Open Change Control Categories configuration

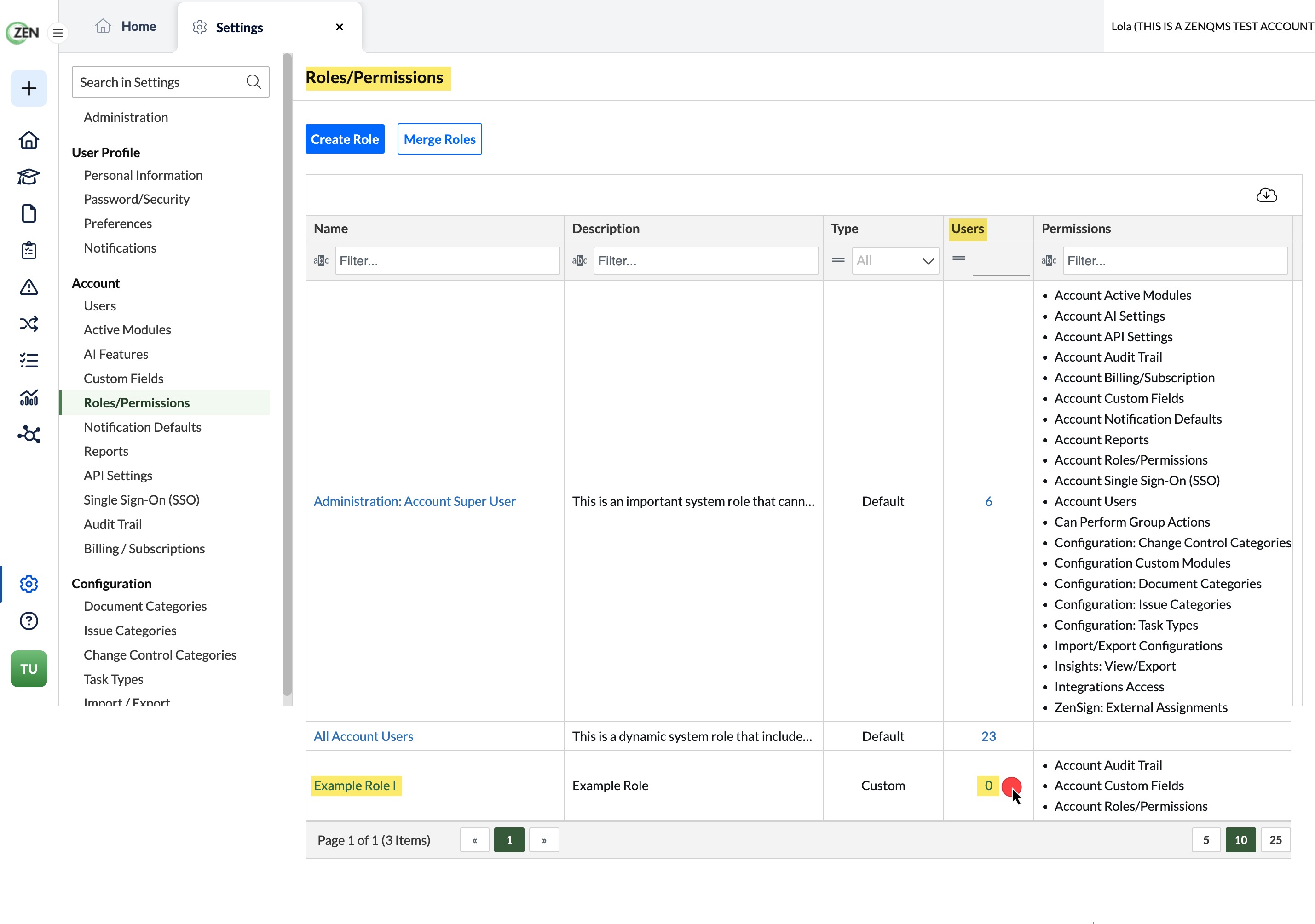coord(160,655)
